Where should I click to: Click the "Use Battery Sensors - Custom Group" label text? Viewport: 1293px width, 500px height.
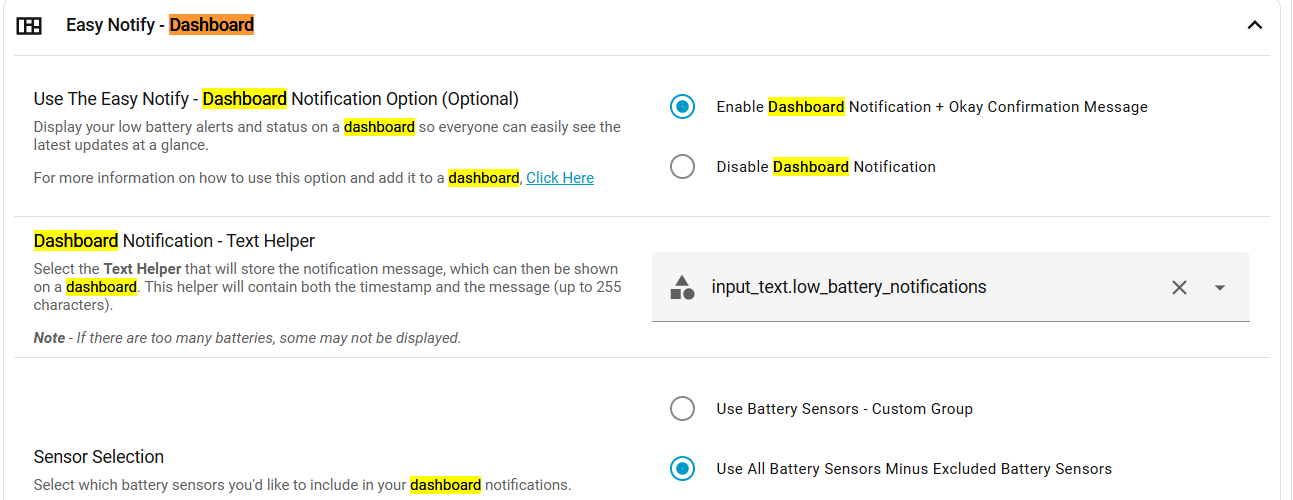tap(844, 408)
